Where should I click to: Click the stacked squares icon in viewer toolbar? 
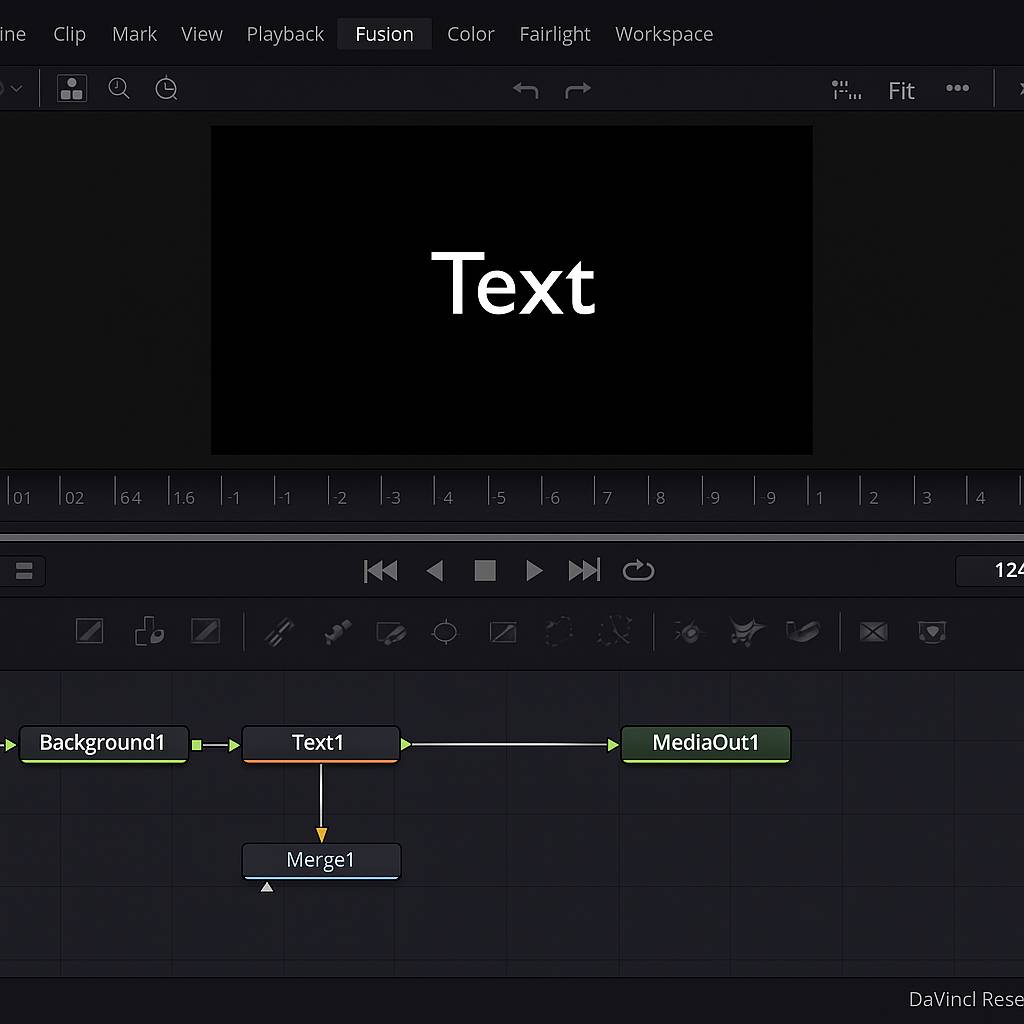(x=71, y=89)
